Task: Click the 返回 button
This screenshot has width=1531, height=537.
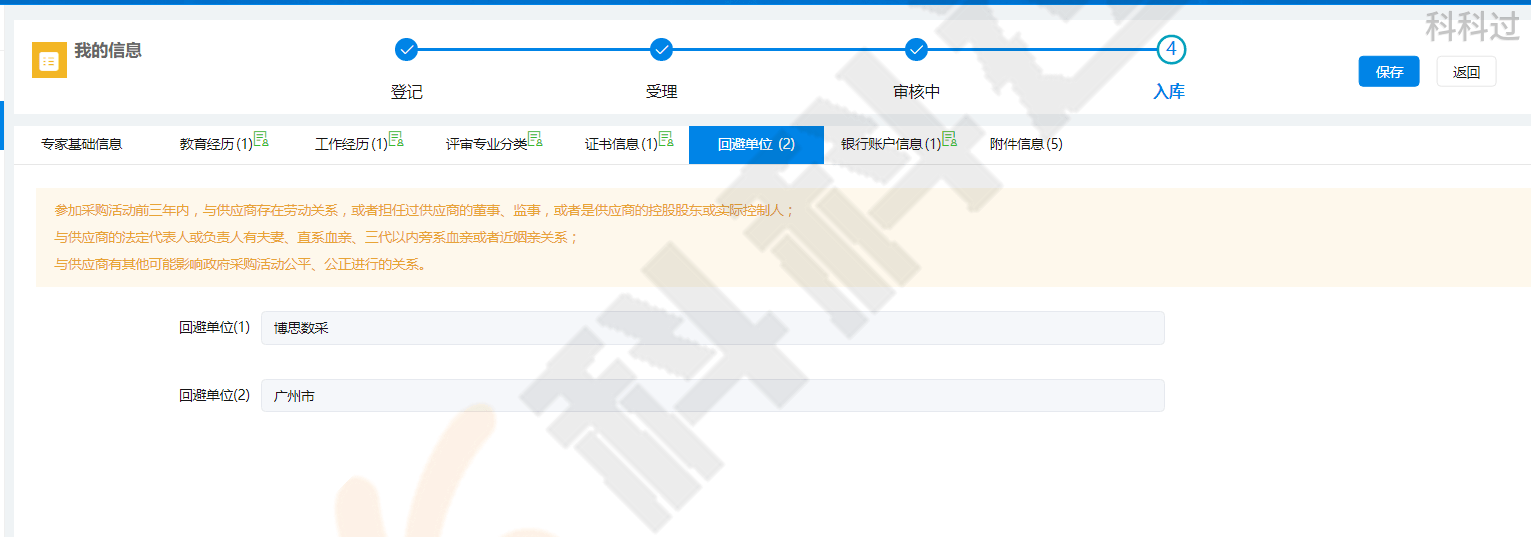Action: tap(1466, 72)
